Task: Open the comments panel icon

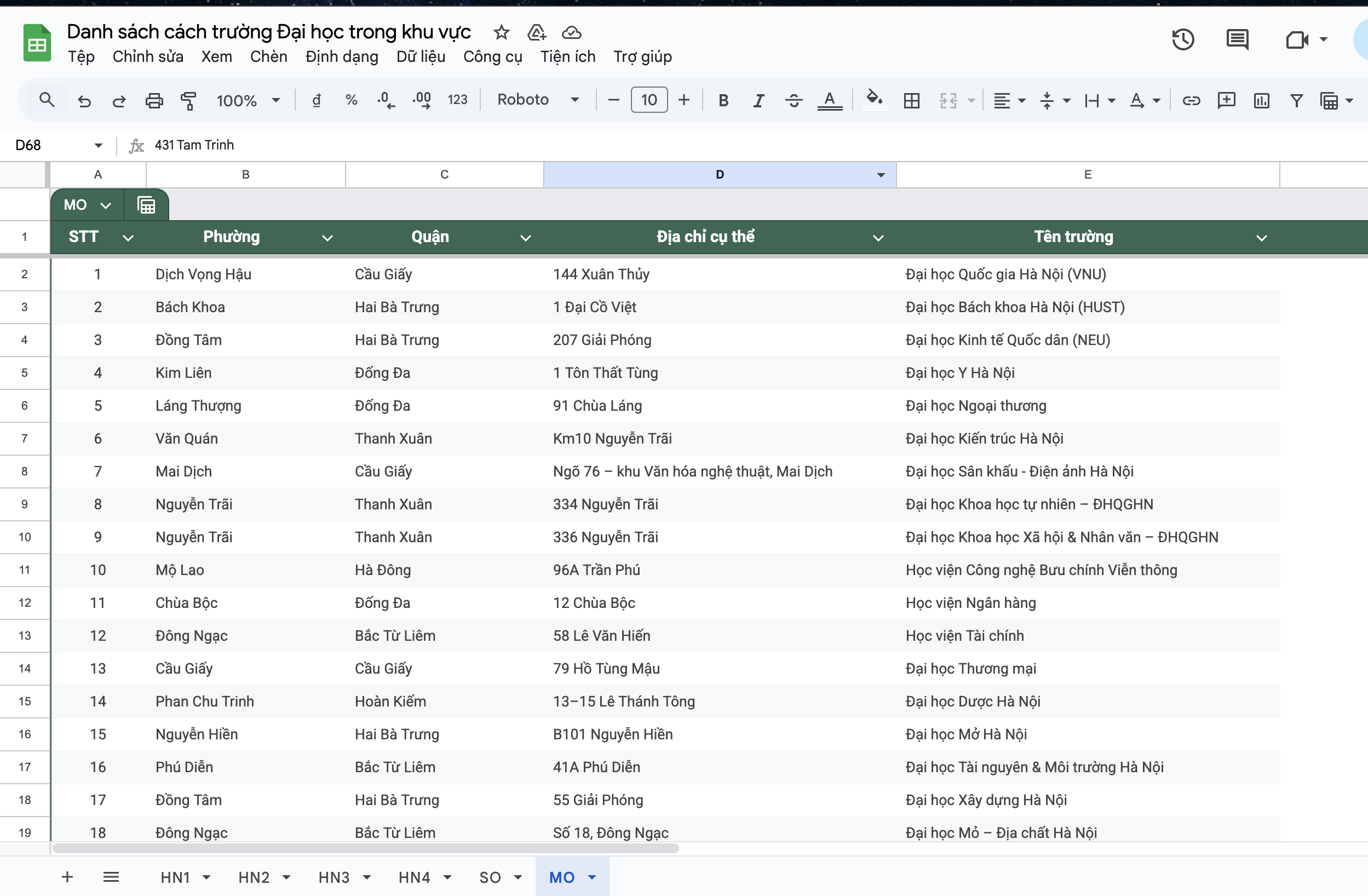Action: coord(1237,39)
